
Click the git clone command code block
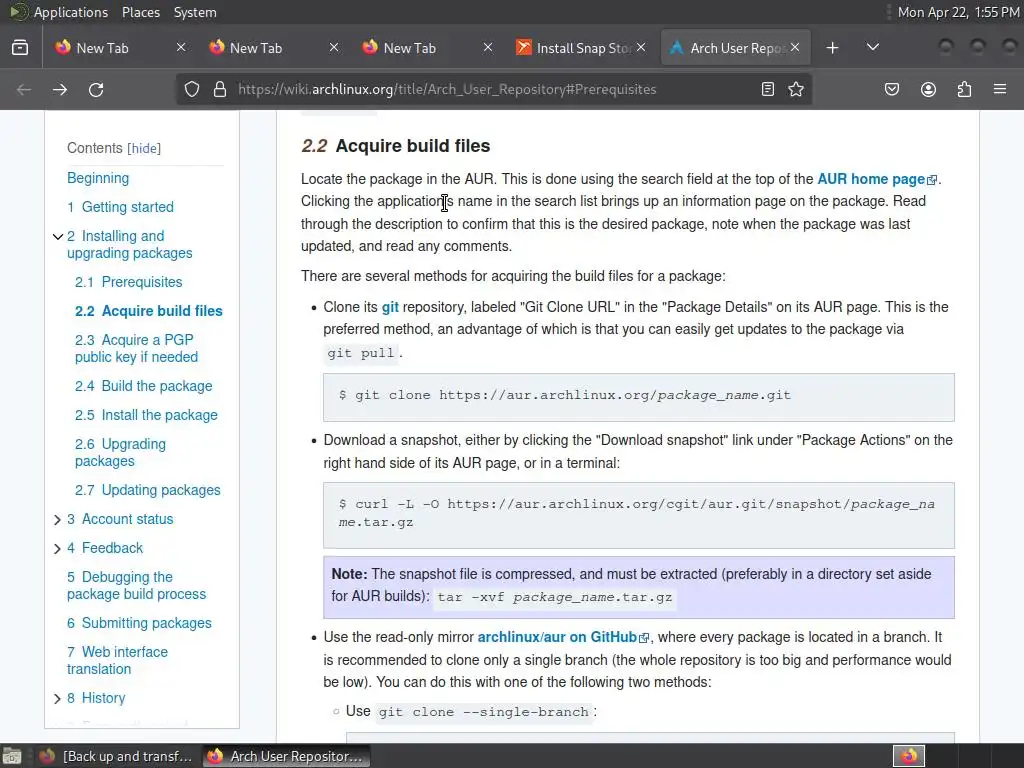pyautogui.click(x=639, y=397)
